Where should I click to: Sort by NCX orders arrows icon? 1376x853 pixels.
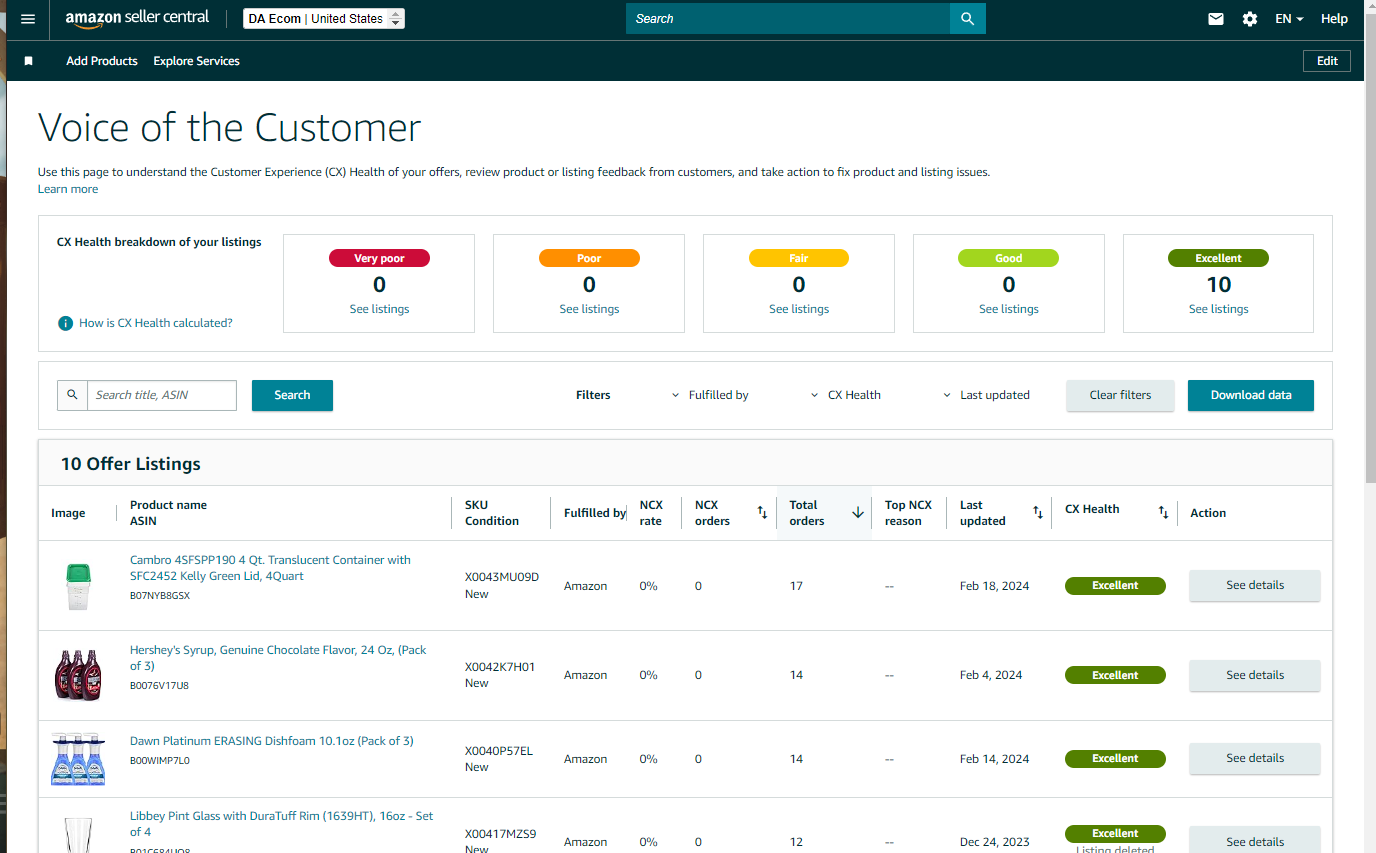[x=762, y=513]
